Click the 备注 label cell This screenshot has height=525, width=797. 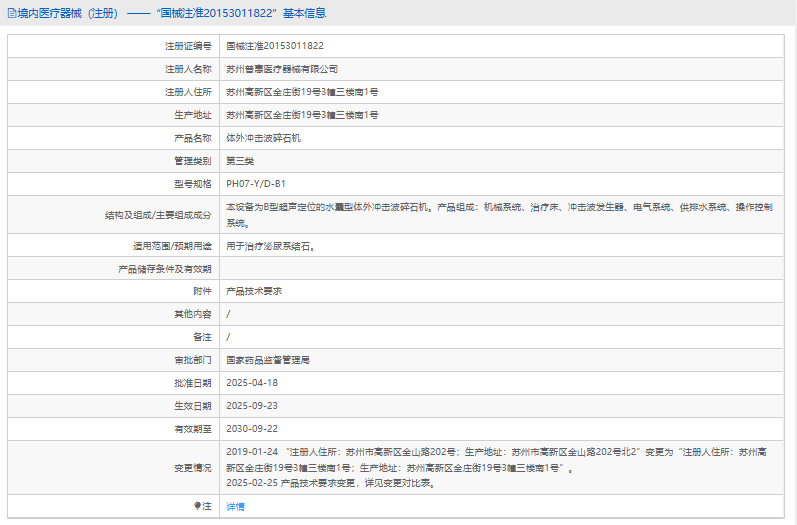[113, 337]
